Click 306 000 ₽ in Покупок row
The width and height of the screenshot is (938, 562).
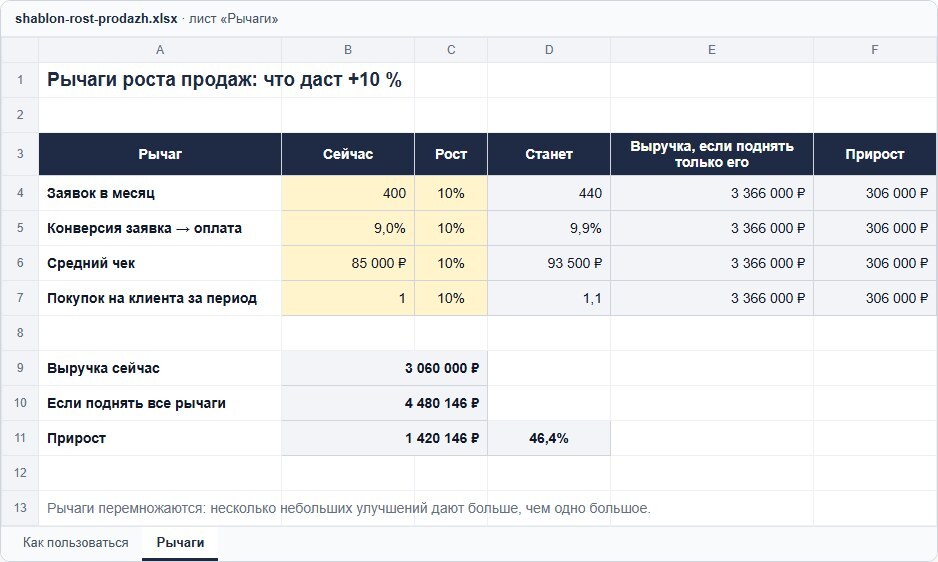coord(875,298)
